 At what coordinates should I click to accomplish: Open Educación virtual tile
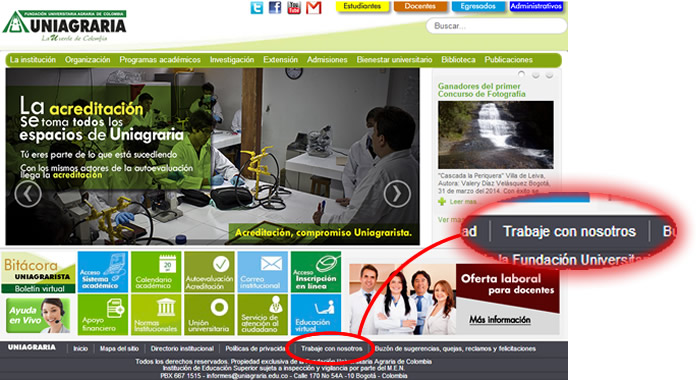tap(316, 314)
